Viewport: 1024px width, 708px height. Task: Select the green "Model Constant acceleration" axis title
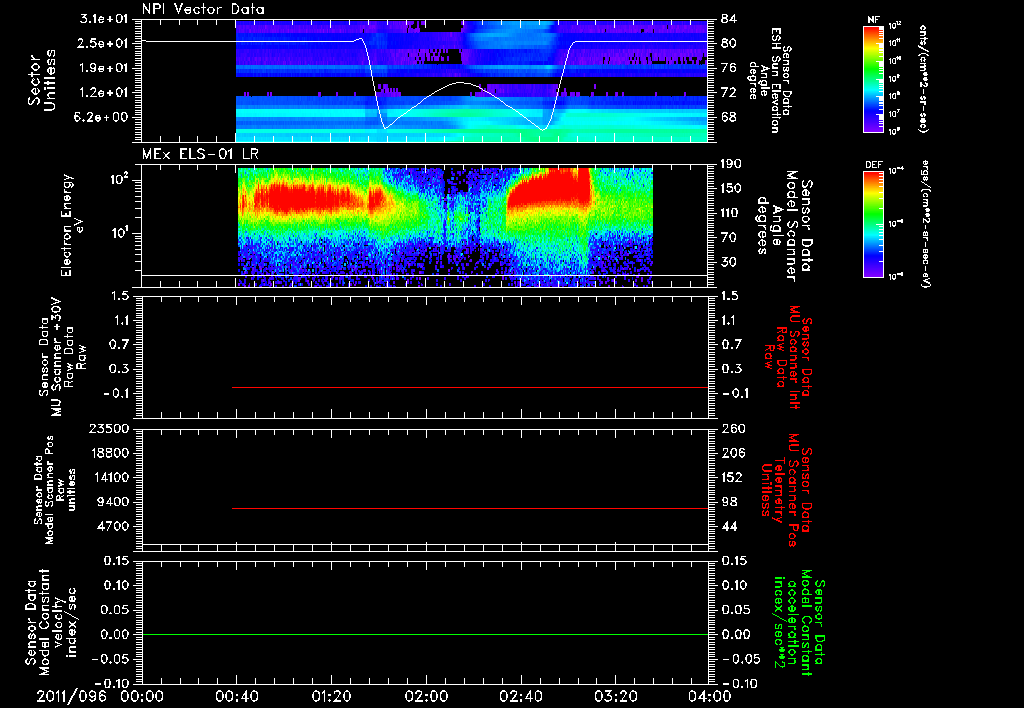point(799,622)
